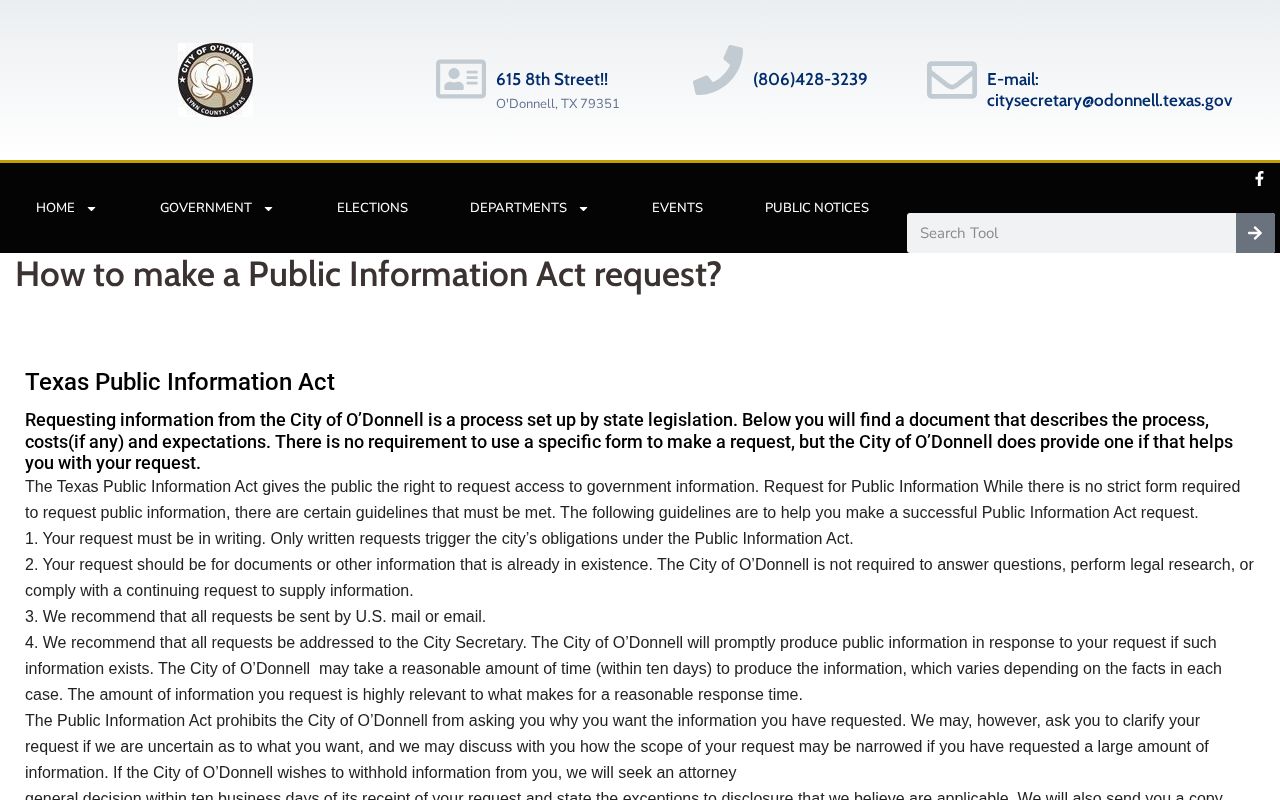Click the City of O'Donnell cotton logo
The height and width of the screenshot is (800, 1280).
[215, 80]
